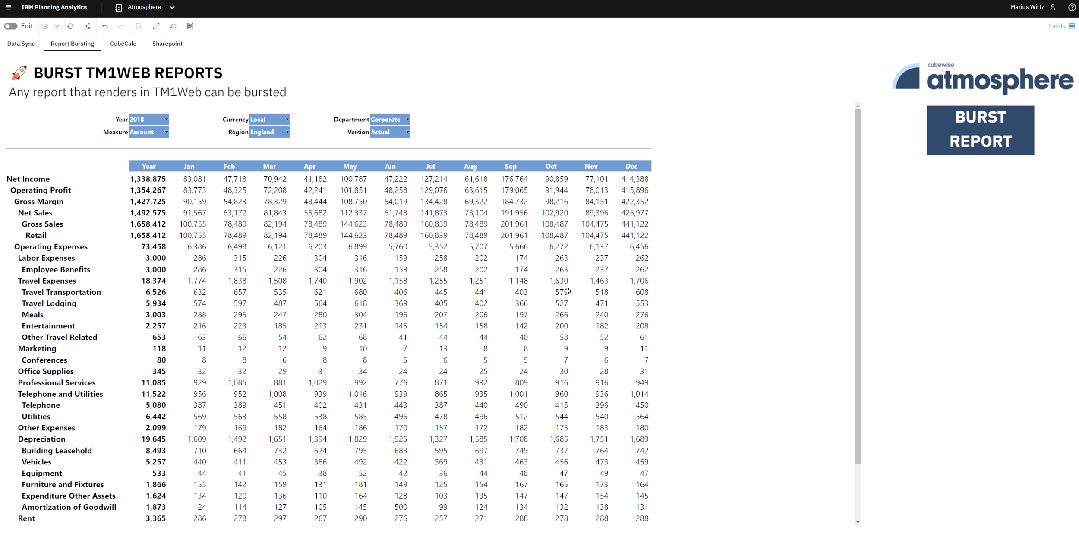Open the Sharepoint tab
Image resolution: width=1079 pixels, height=540 pixels.
pos(167,43)
